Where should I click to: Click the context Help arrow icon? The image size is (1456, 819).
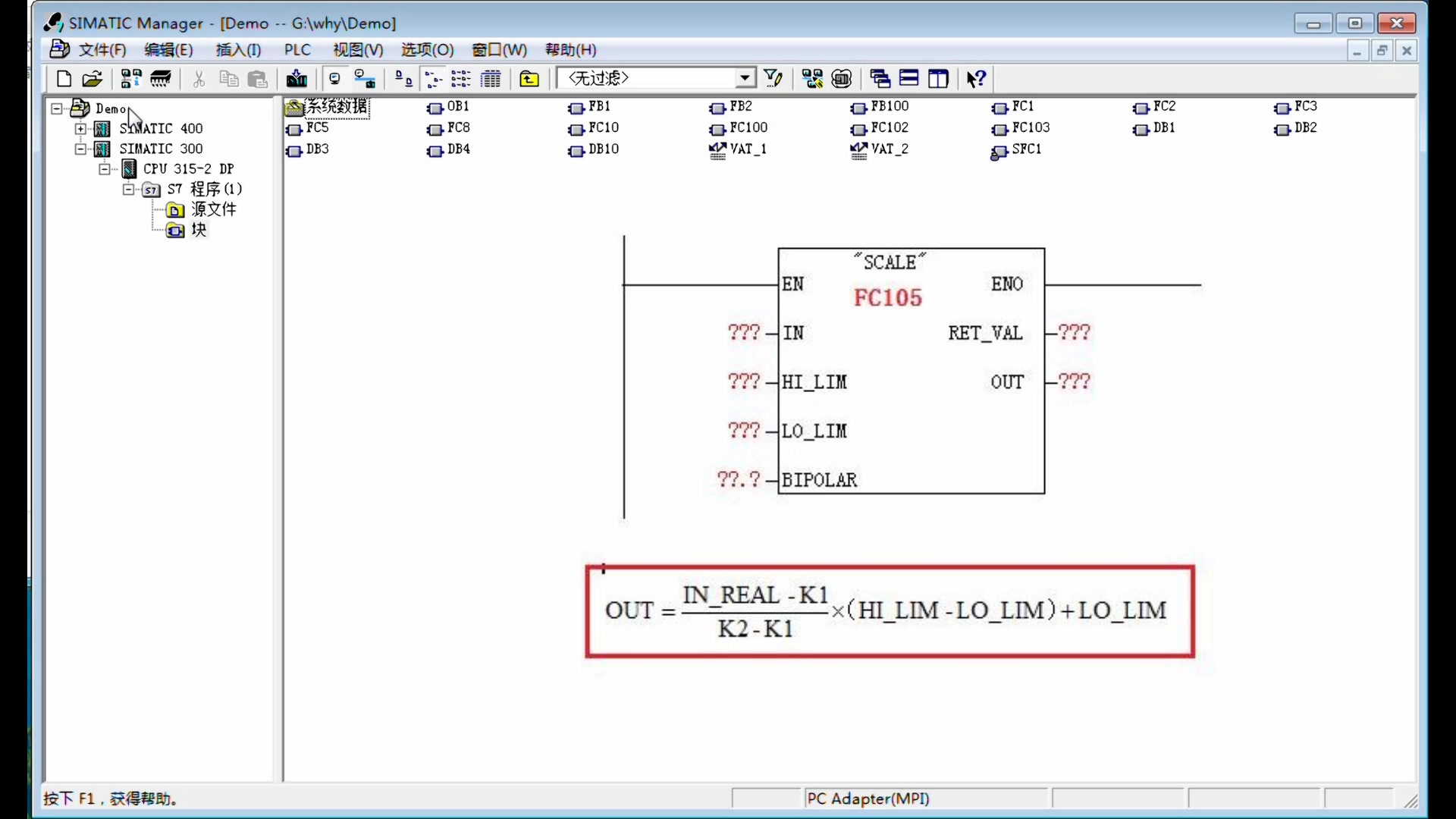point(976,78)
